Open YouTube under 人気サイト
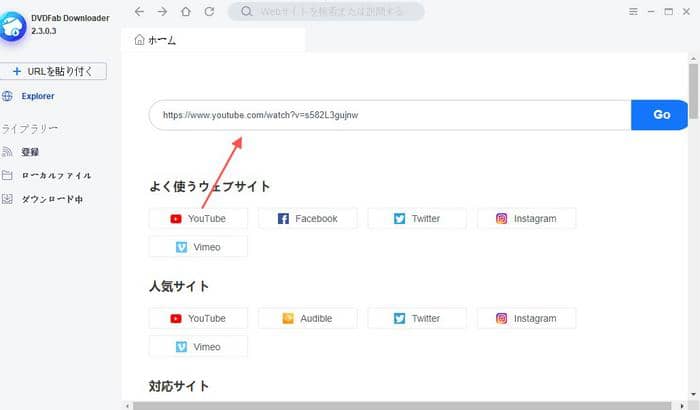Image resolution: width=700 pixels, height=410 pixels. pyautogui.click(x=198, y=318)
